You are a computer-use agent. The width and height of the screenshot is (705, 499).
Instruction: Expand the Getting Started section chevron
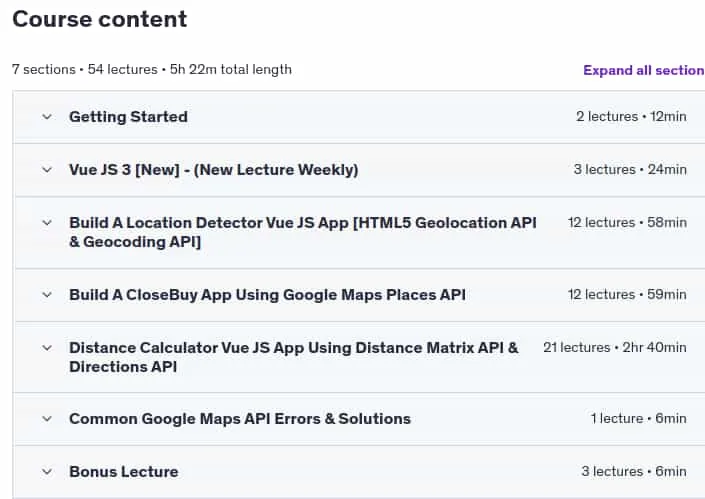[x=47, y=117]
